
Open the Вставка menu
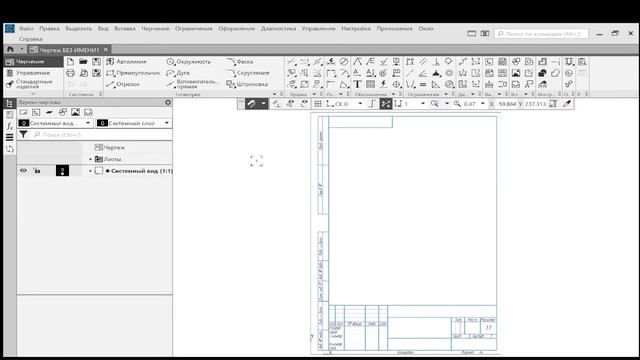click(124, 29)
